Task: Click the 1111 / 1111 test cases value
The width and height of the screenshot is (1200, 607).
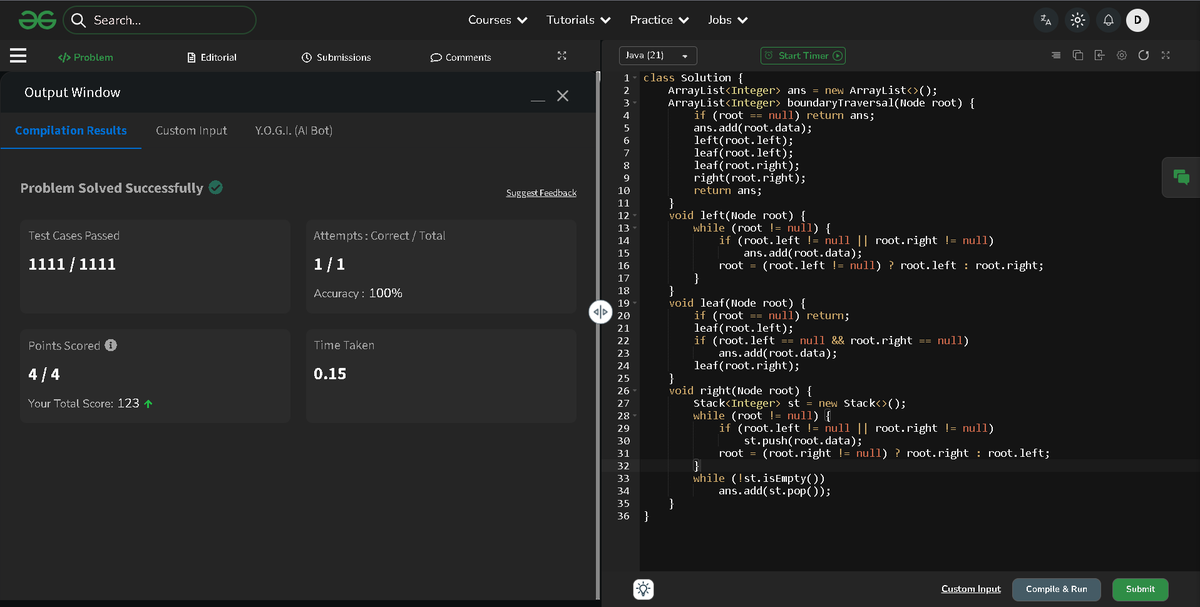Action: 72,265
